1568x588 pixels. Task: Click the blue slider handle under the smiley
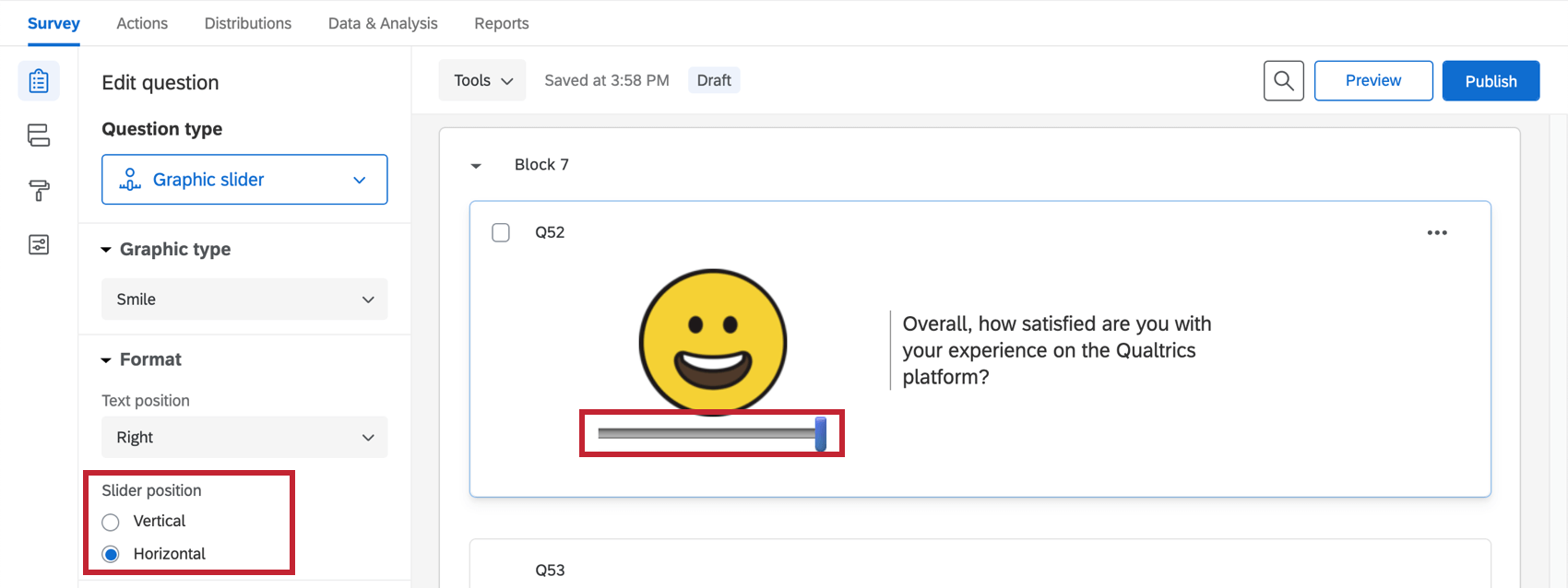[821, 434]
